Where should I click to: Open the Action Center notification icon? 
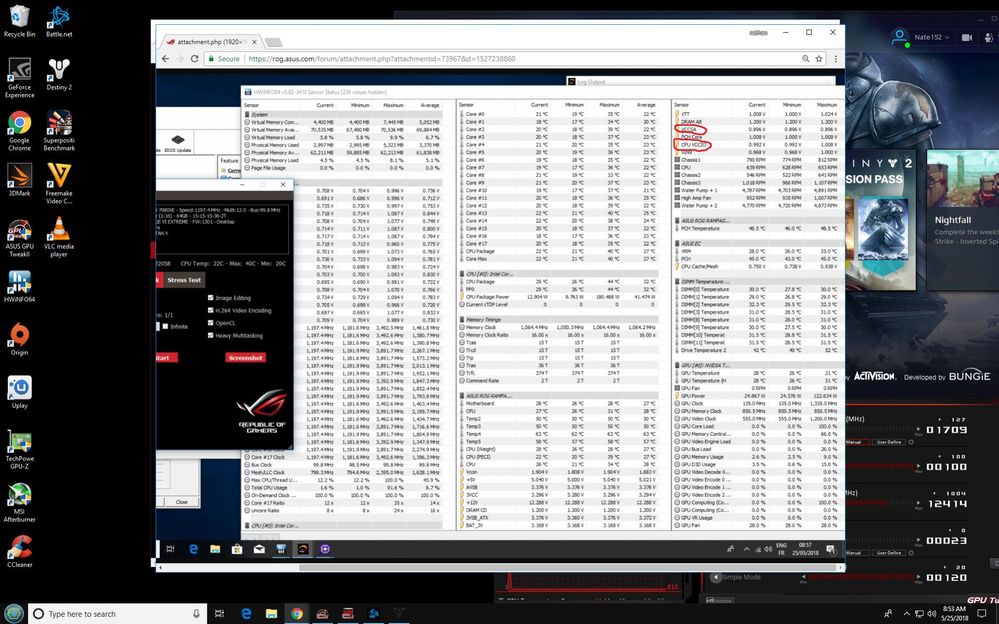pyautogui.click(x=982, y=614)
